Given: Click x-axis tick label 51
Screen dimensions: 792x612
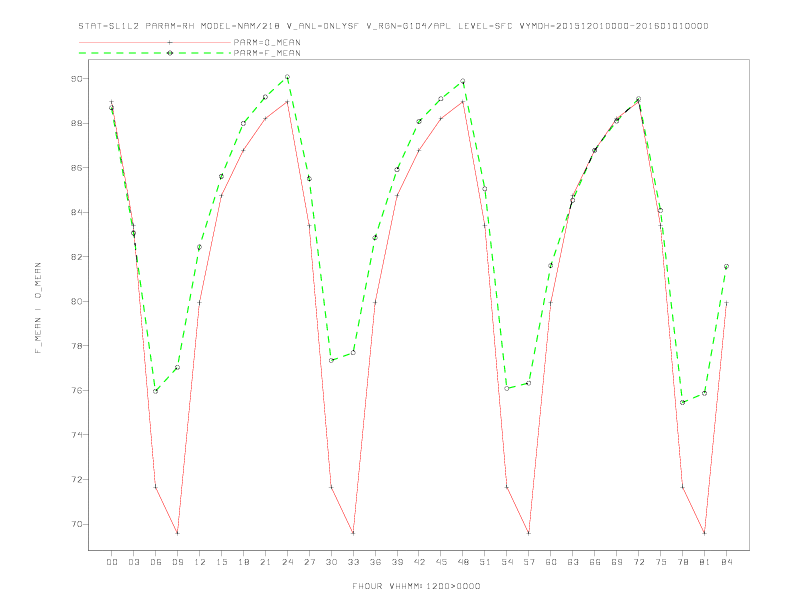Looking at the screenshot, I should [x=485, y=562].
